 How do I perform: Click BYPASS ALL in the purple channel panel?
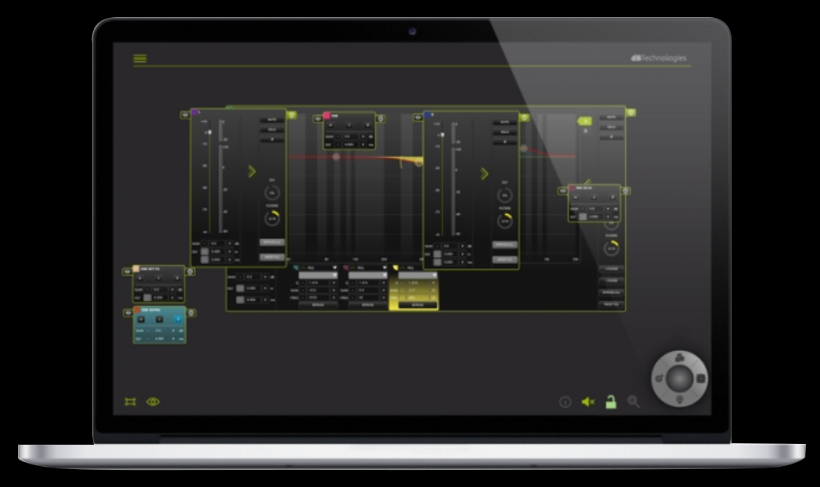coord(272,243)
